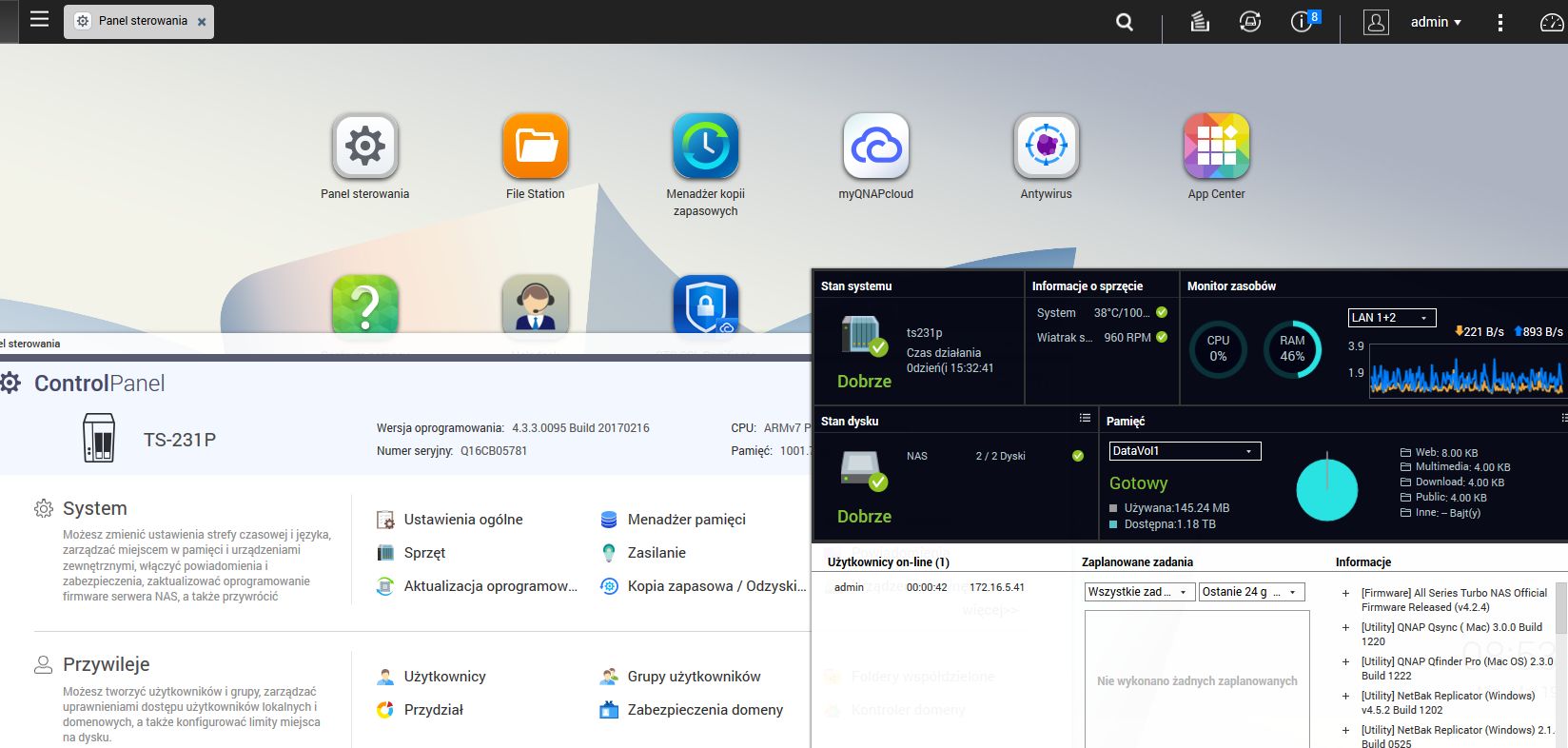1568x748 pixels.
Task: Show event notifications with badge 8
Action: (1303, 21)
